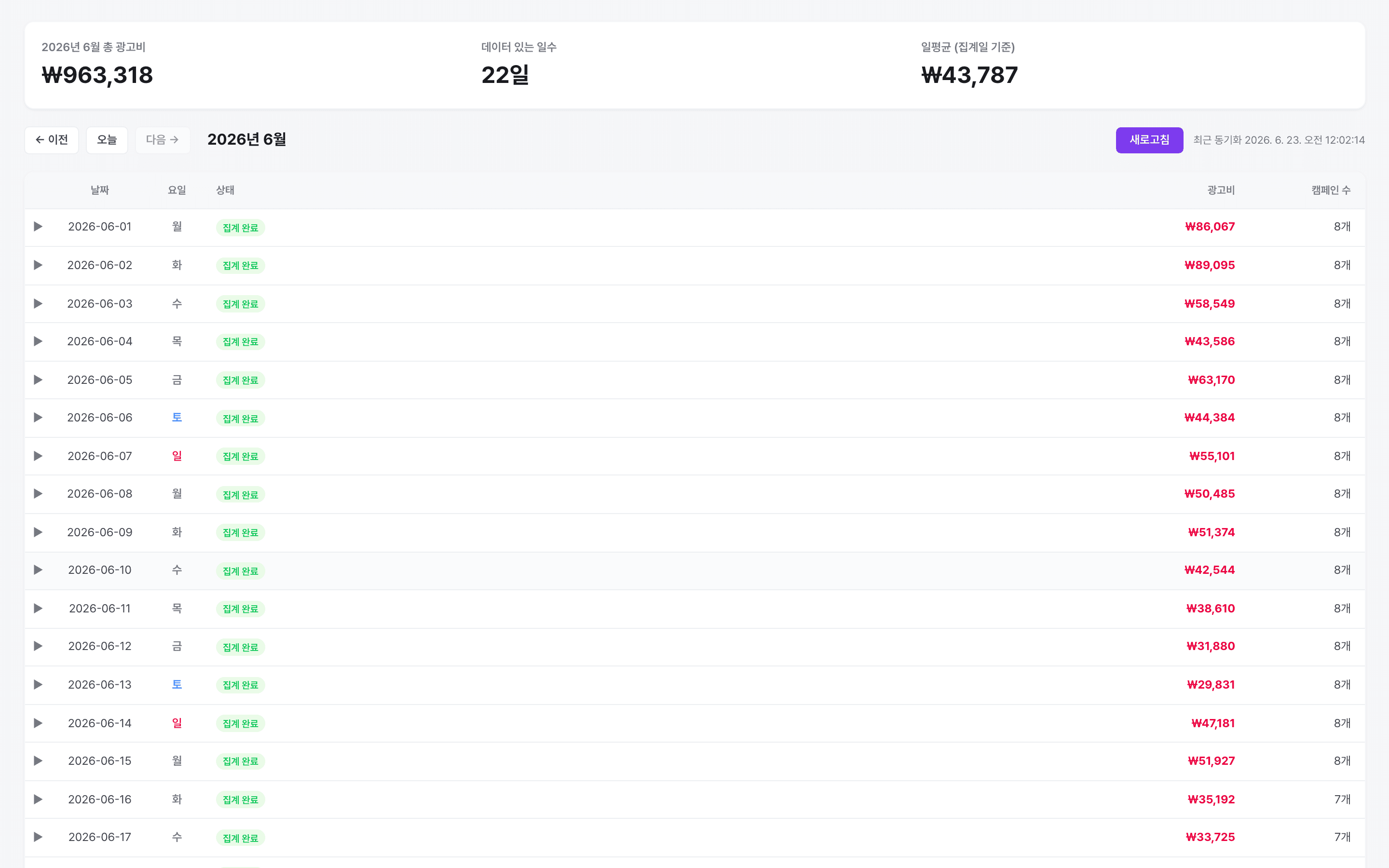Click ad spend ₩38,610
1389x868 pixels.
point(1211,609)
